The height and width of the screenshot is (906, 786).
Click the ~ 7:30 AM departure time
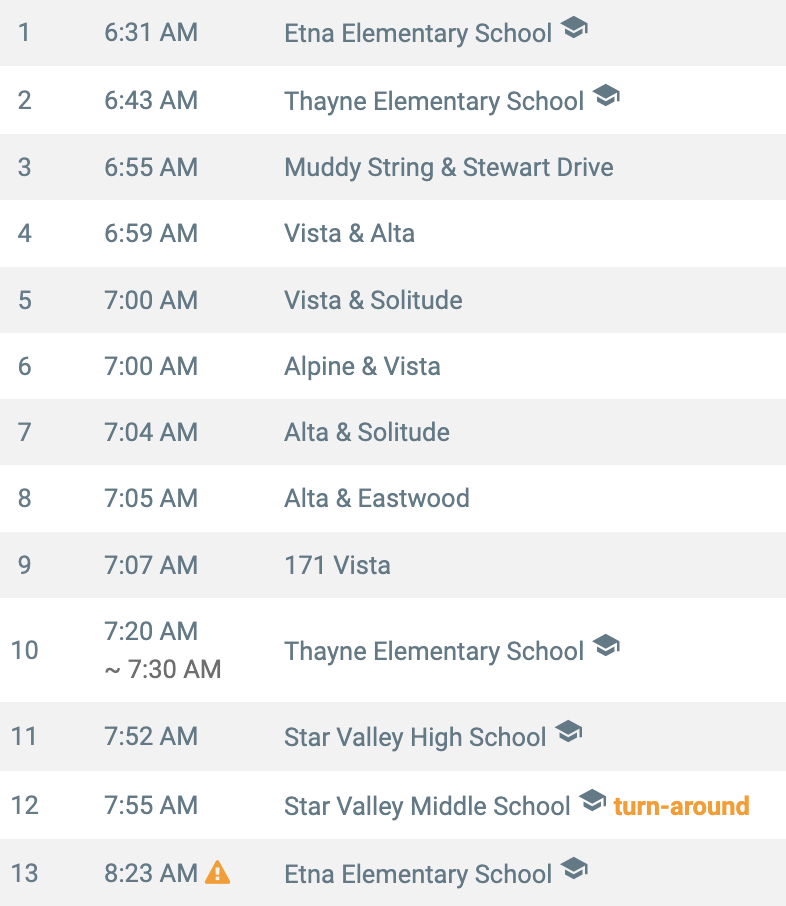[163, 669]
